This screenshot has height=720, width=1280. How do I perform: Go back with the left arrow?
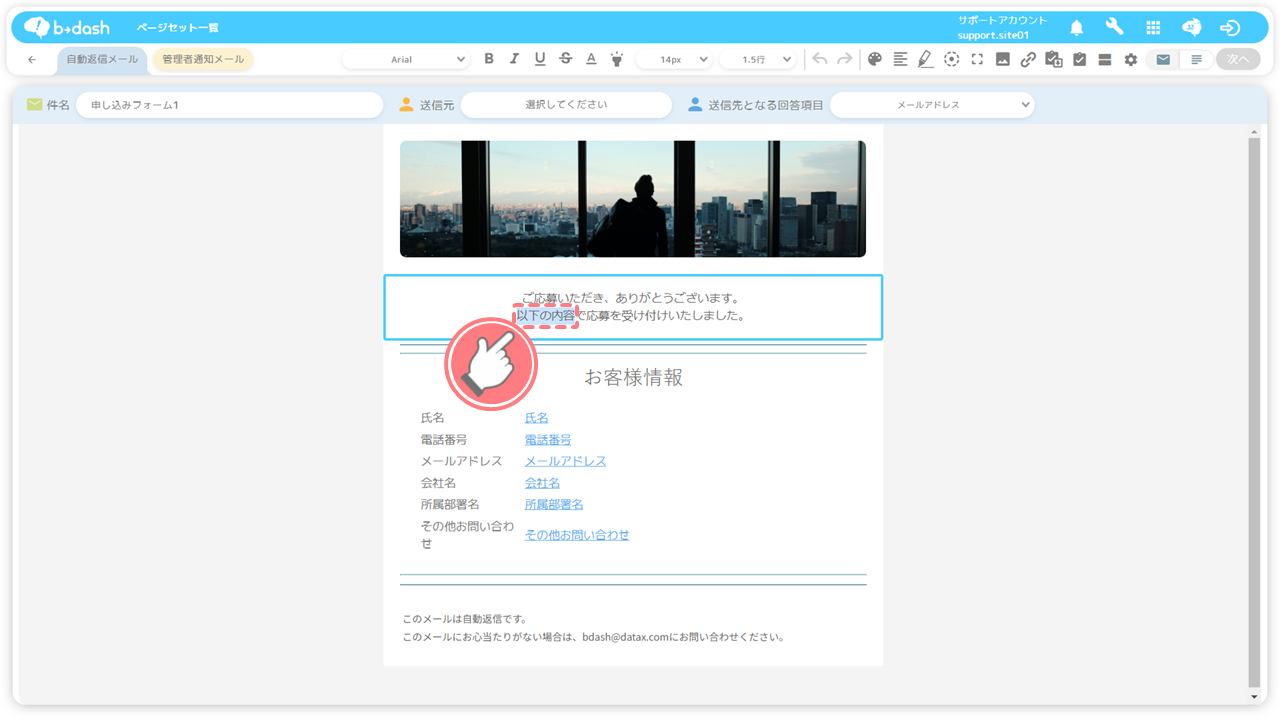(32, 60)
